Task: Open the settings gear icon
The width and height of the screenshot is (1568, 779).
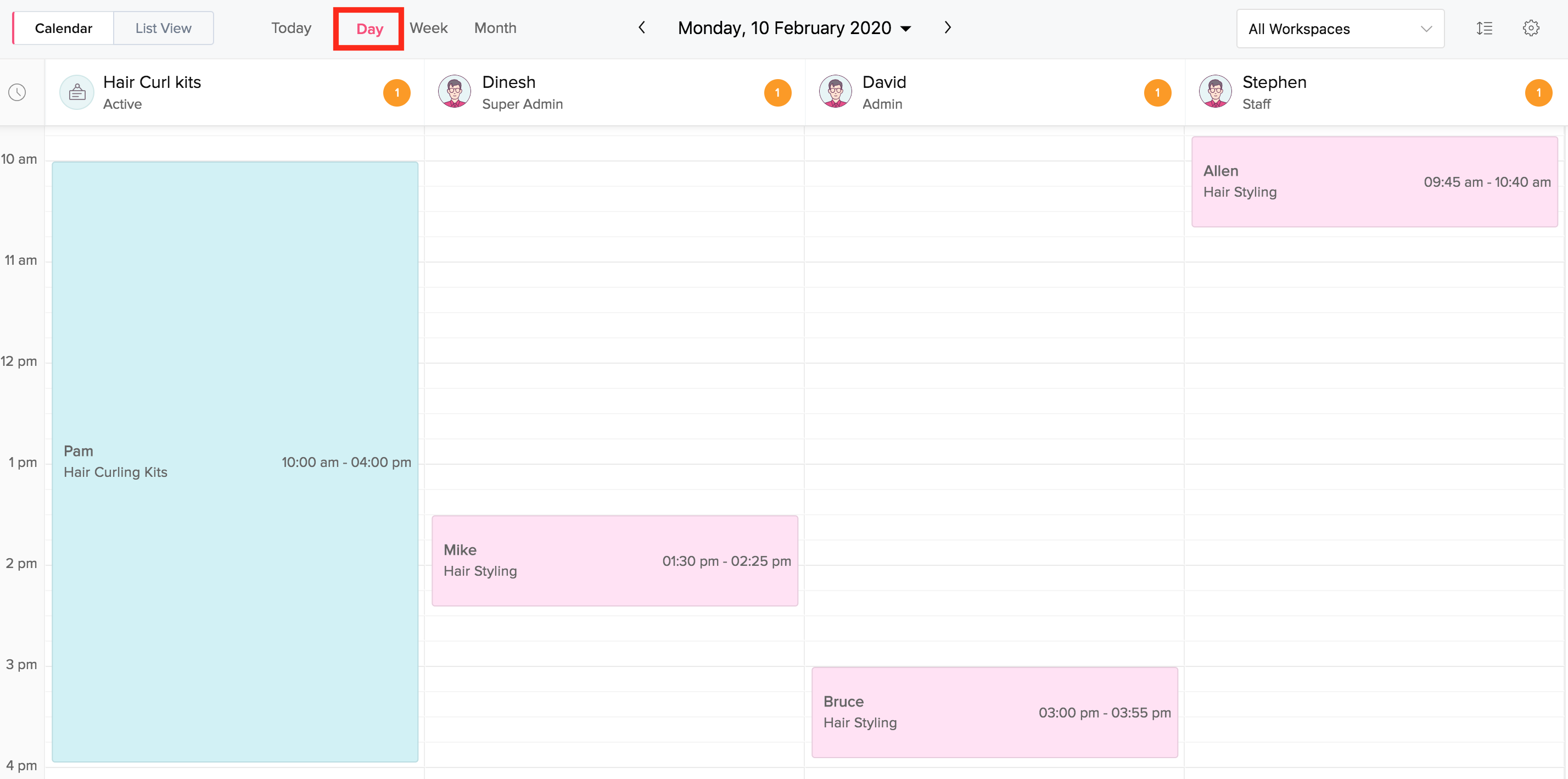Action: (x=1530, y=28)
